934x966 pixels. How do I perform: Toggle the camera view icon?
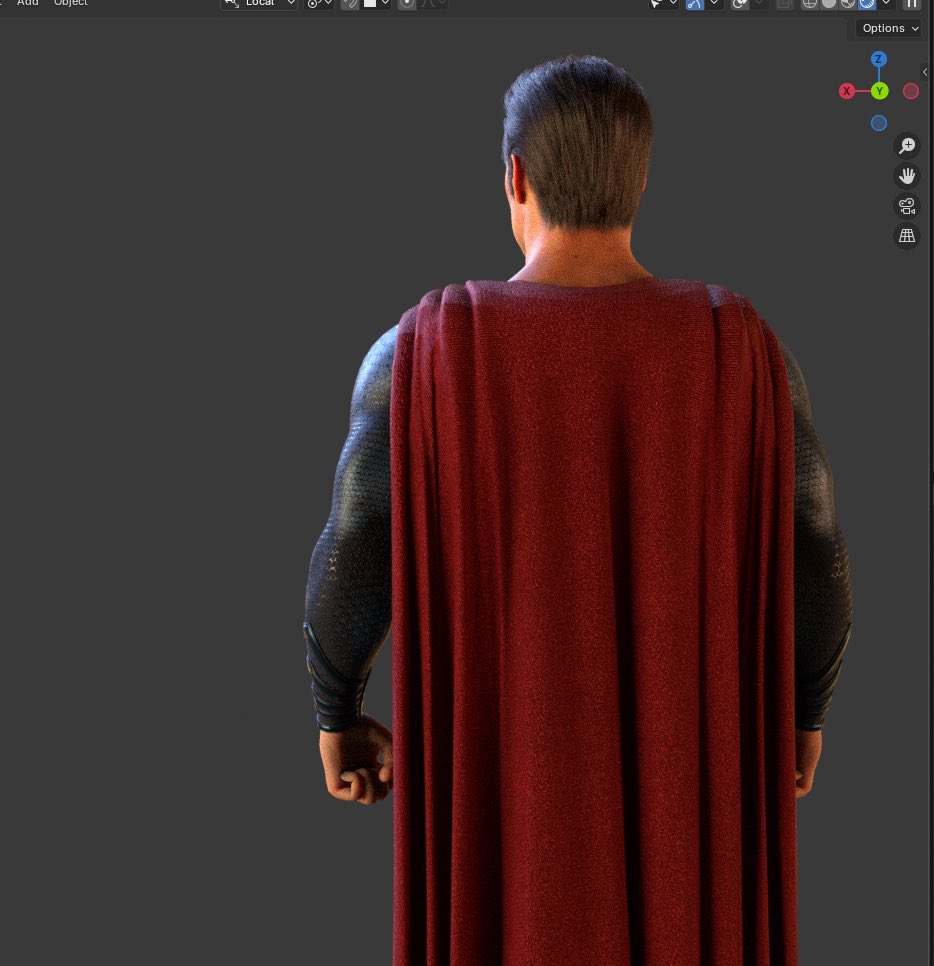pyautogui.click(x=906, y=206)
